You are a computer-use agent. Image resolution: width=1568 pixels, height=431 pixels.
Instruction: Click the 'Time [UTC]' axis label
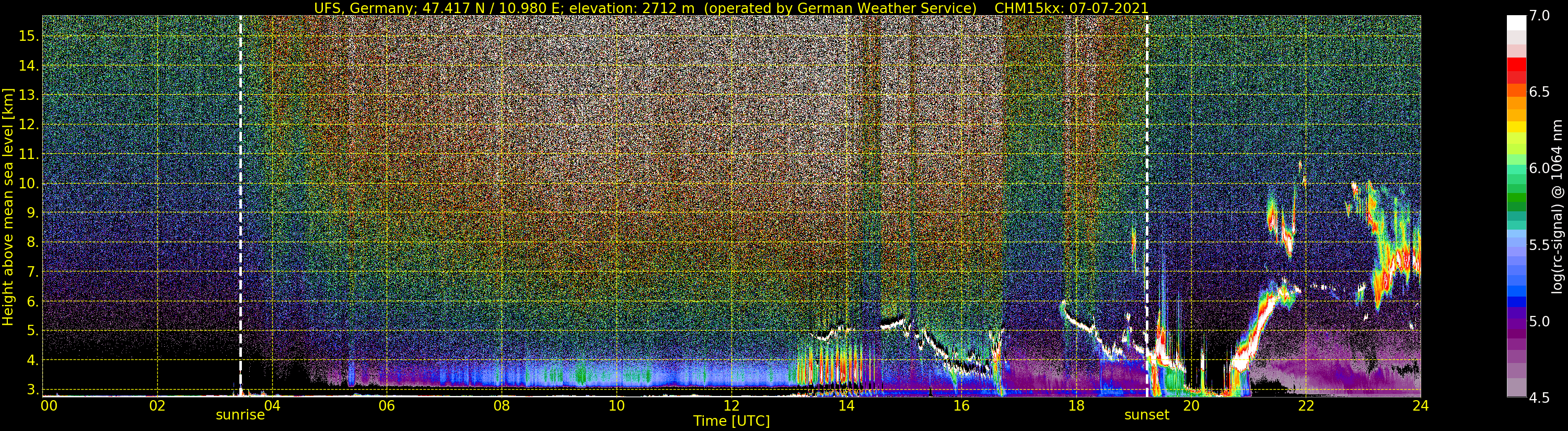[x=731, y=421]
